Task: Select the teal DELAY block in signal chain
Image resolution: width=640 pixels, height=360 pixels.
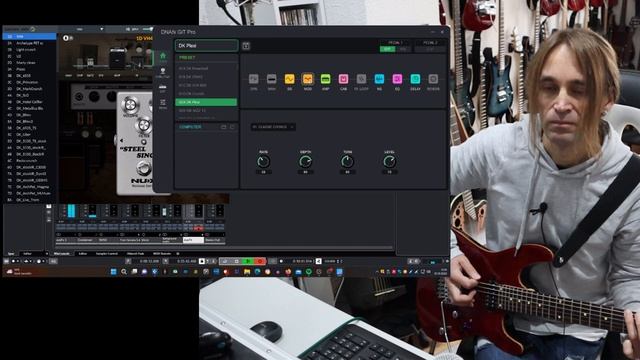Action: (415, 79)
